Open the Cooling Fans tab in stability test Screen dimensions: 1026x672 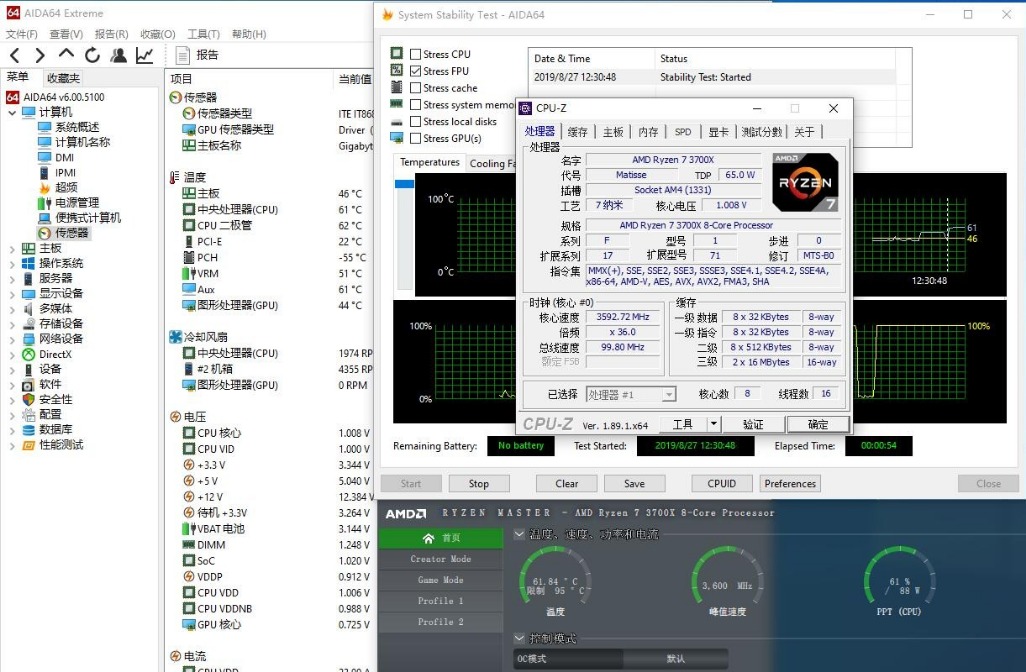click(x=492, y=164)
